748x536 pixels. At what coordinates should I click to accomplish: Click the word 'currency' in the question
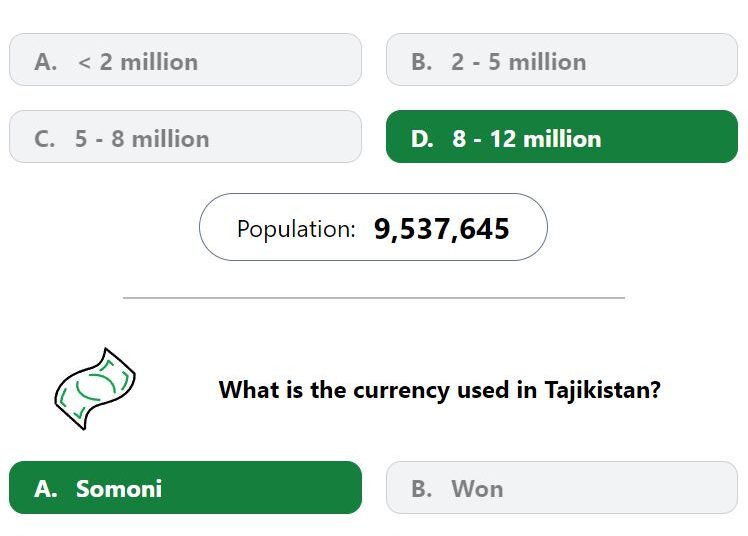(x=401, y=392)
